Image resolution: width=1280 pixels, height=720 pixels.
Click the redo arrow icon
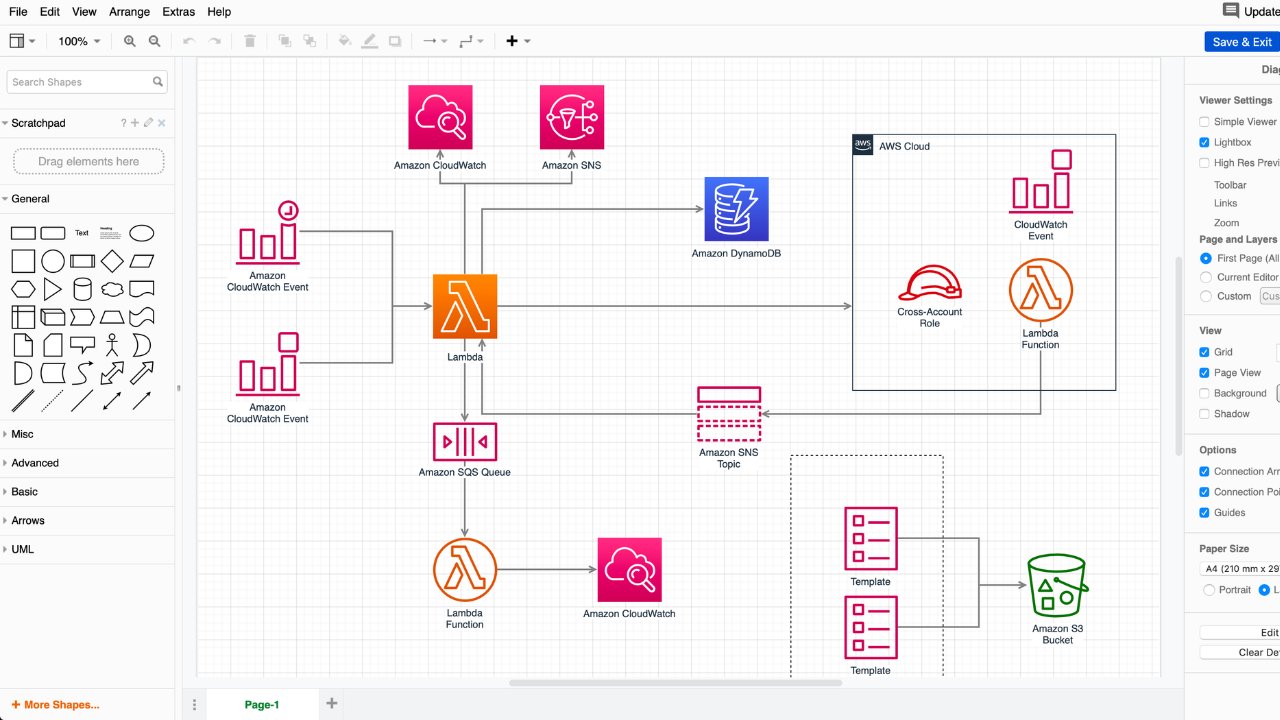coord(214,41)
